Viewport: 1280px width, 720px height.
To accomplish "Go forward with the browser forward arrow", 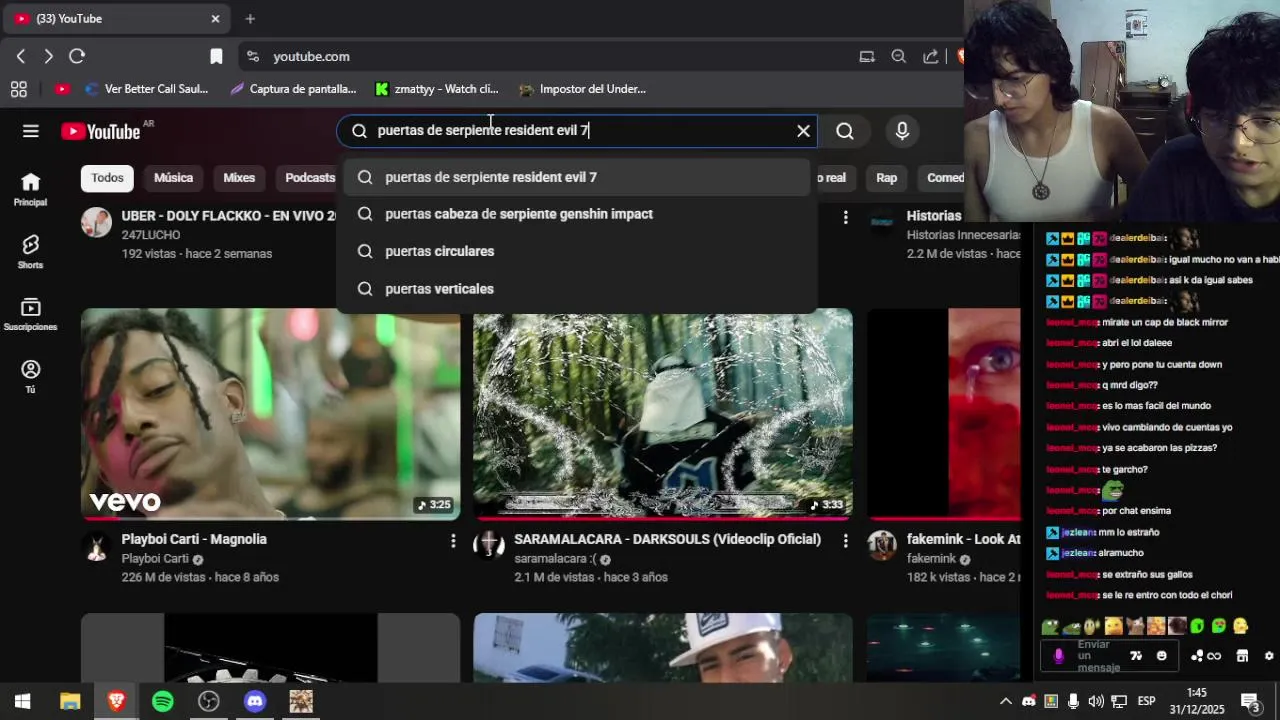I will (48, 57).
